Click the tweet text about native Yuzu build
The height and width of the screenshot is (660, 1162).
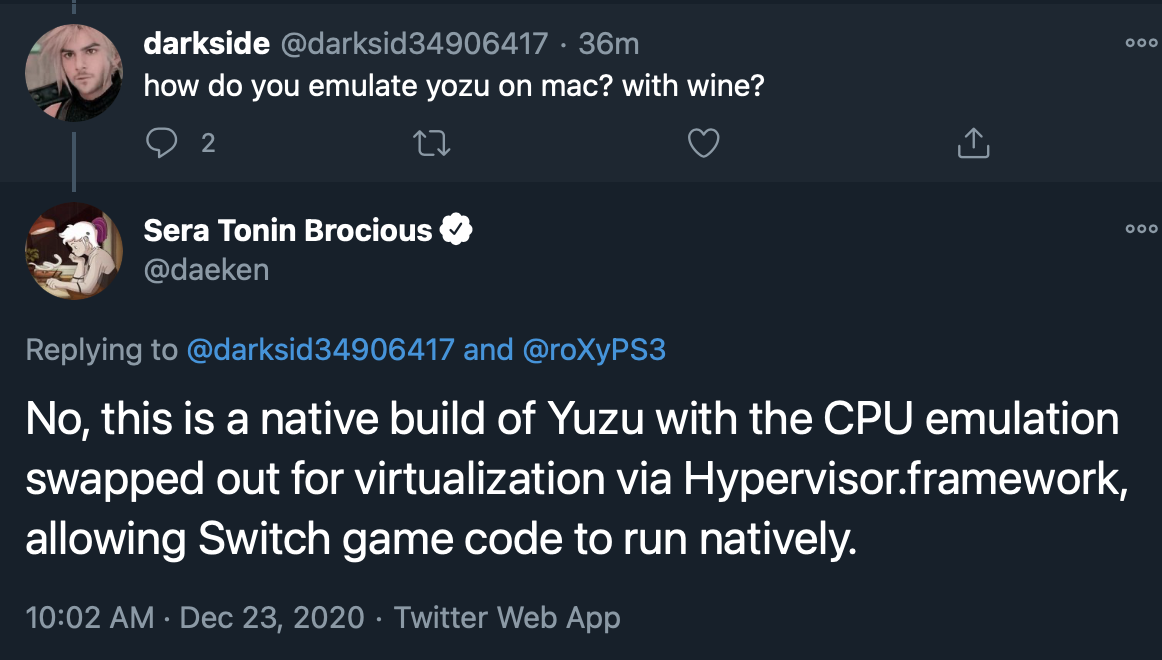pyautogui.click(x=577, y=478)
